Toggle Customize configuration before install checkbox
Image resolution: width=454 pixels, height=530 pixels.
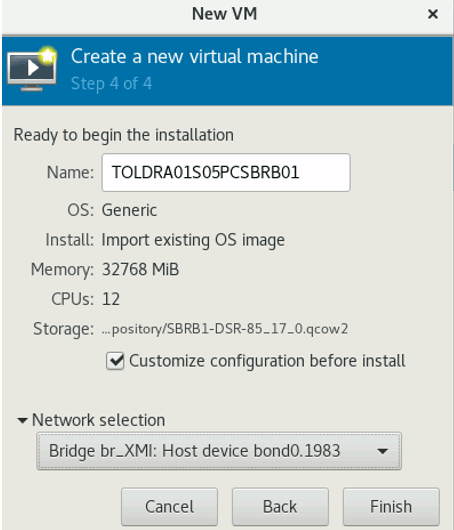pos(115,361)
